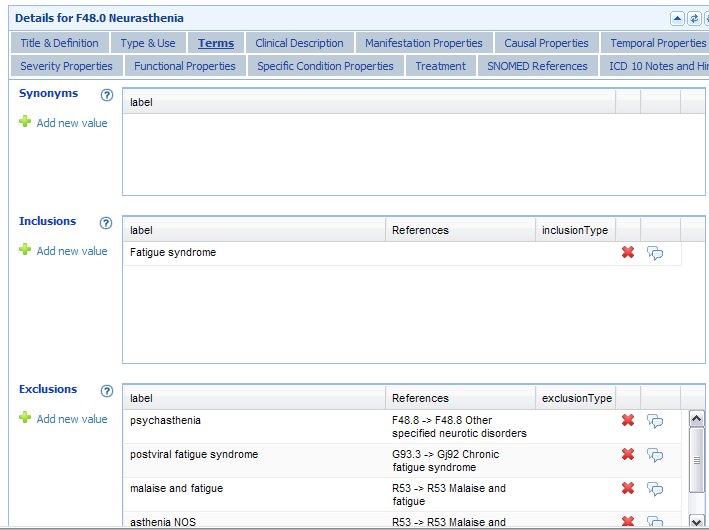Refresh the Details panel
Image resolution: width=709 pixels, height=530 pixels.
[x=693, y=18]
